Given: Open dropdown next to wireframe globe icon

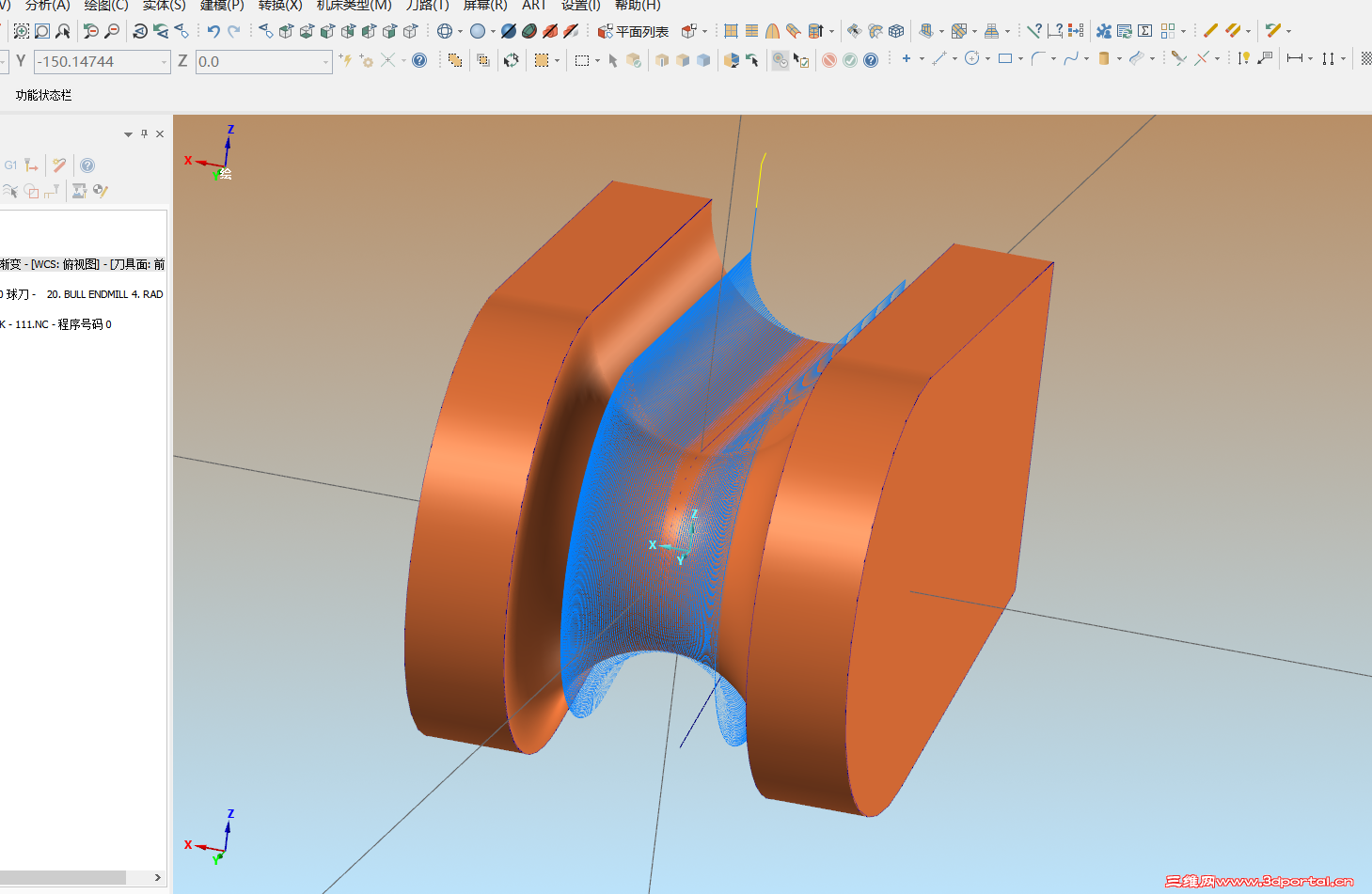Looking at the screenshot, I should (460, 31).
